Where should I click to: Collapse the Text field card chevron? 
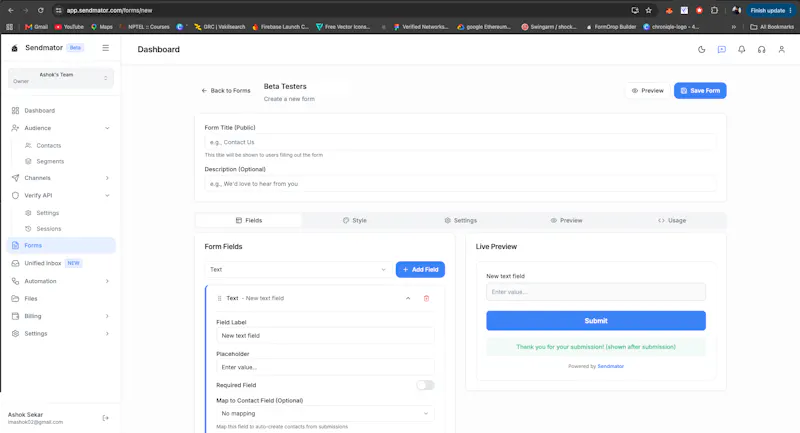pyautogui.click(x=408, y=298)
